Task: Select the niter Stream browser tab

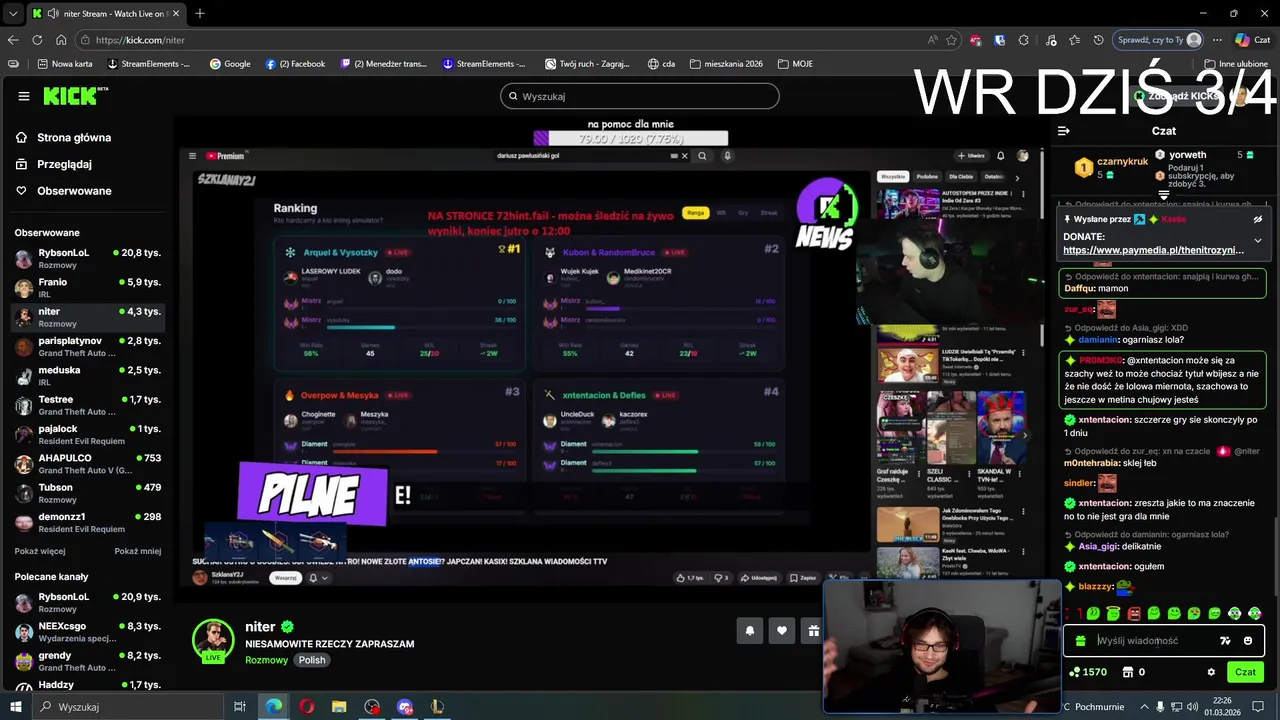Action: pos(105,14)
